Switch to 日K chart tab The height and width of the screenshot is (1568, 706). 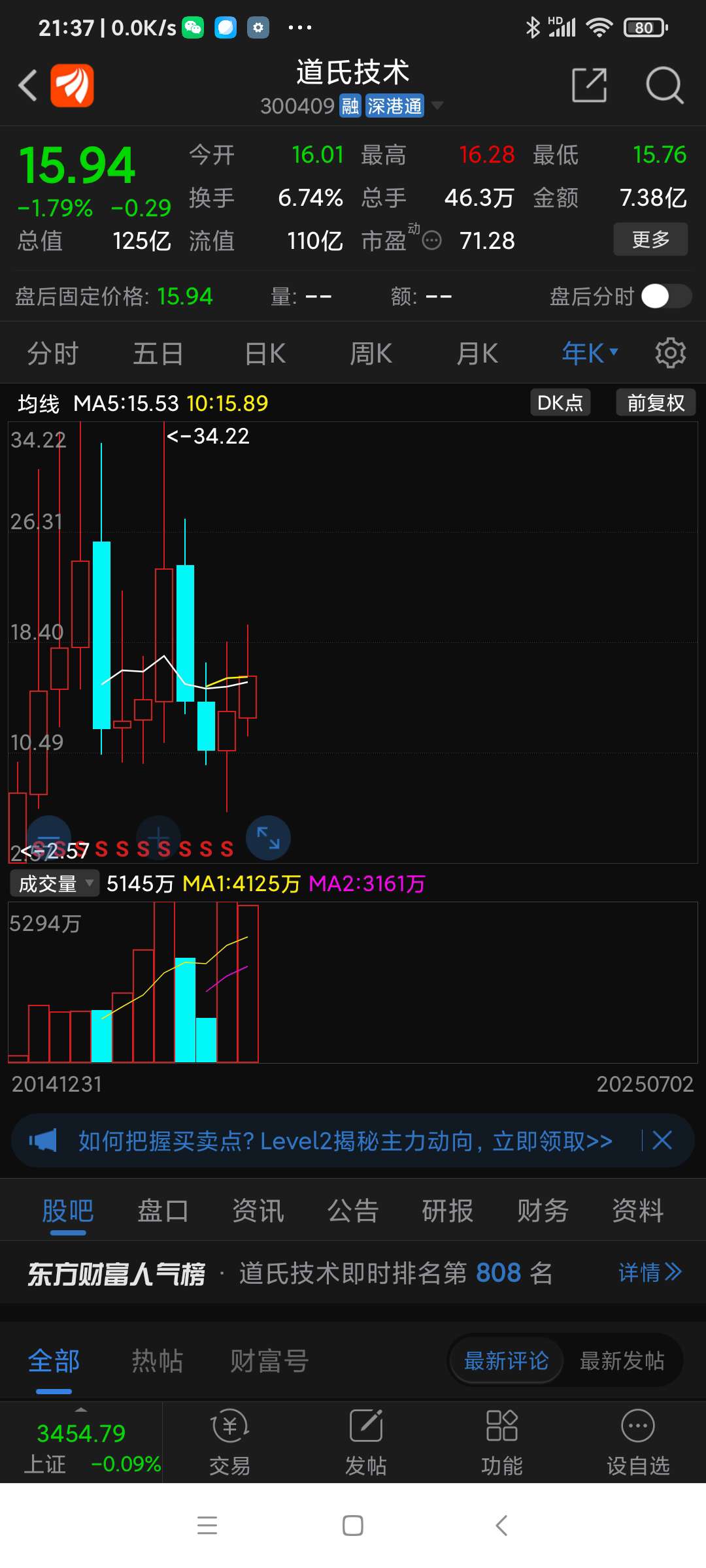click(265, 353)
